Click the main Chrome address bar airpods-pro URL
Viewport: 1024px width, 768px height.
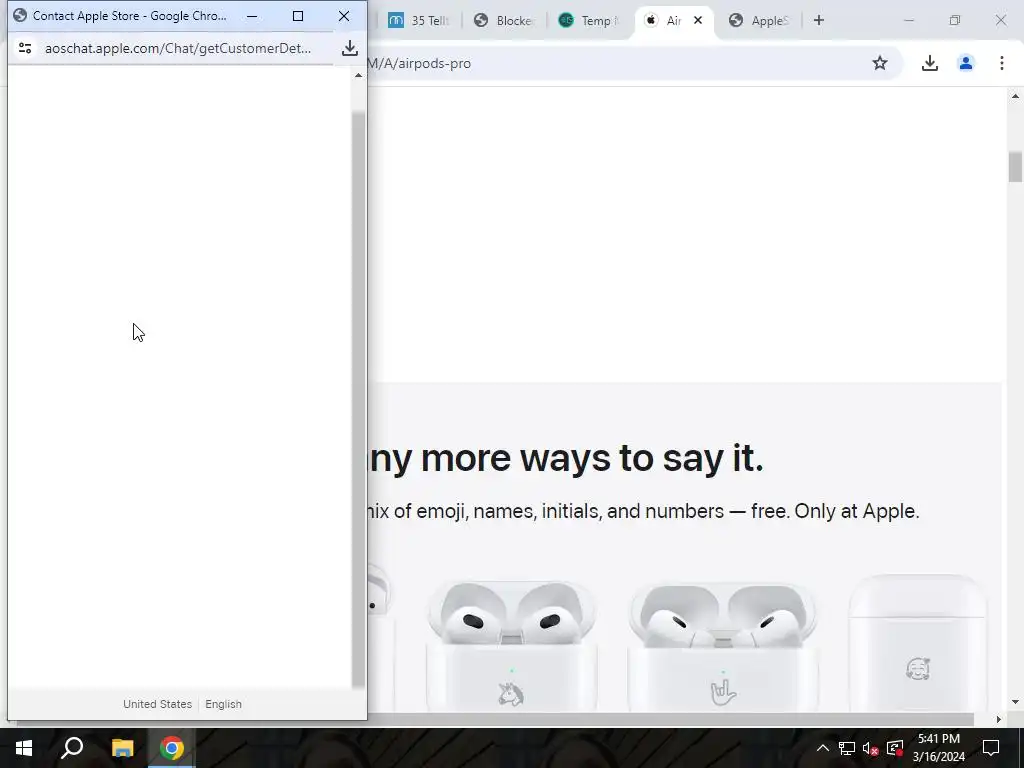point(419,63)
